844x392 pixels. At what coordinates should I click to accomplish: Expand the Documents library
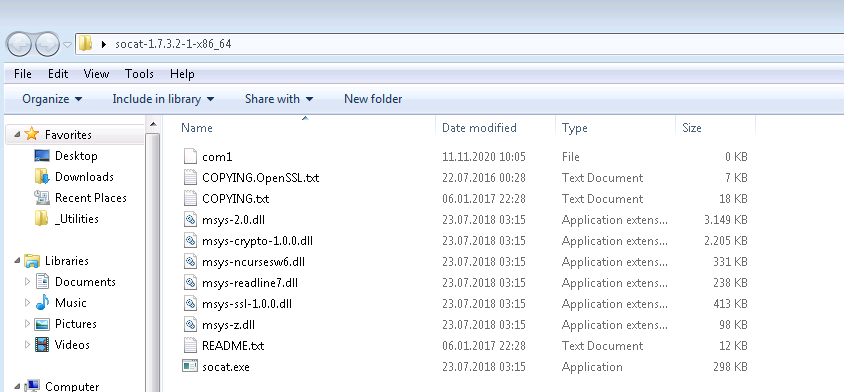coord(27,282)
